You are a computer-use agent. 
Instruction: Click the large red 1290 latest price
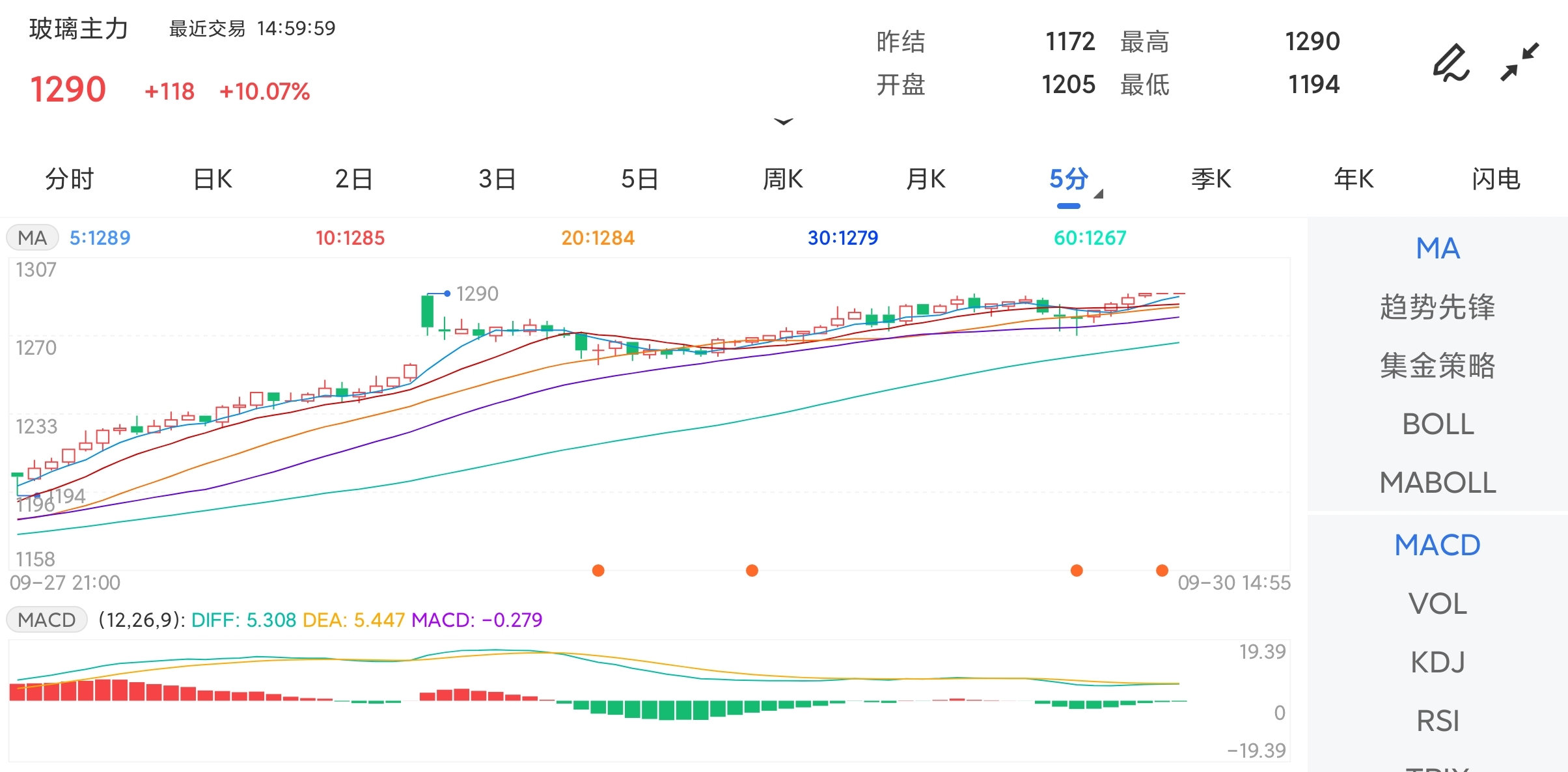click(x=68, y=89)
